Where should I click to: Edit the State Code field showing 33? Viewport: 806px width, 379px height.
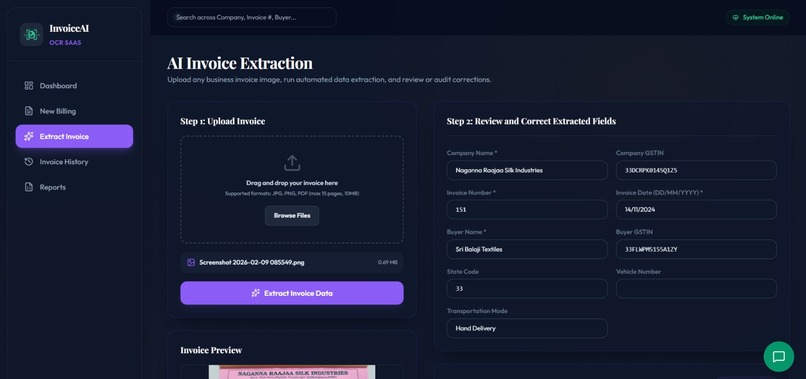pos(527,288)
